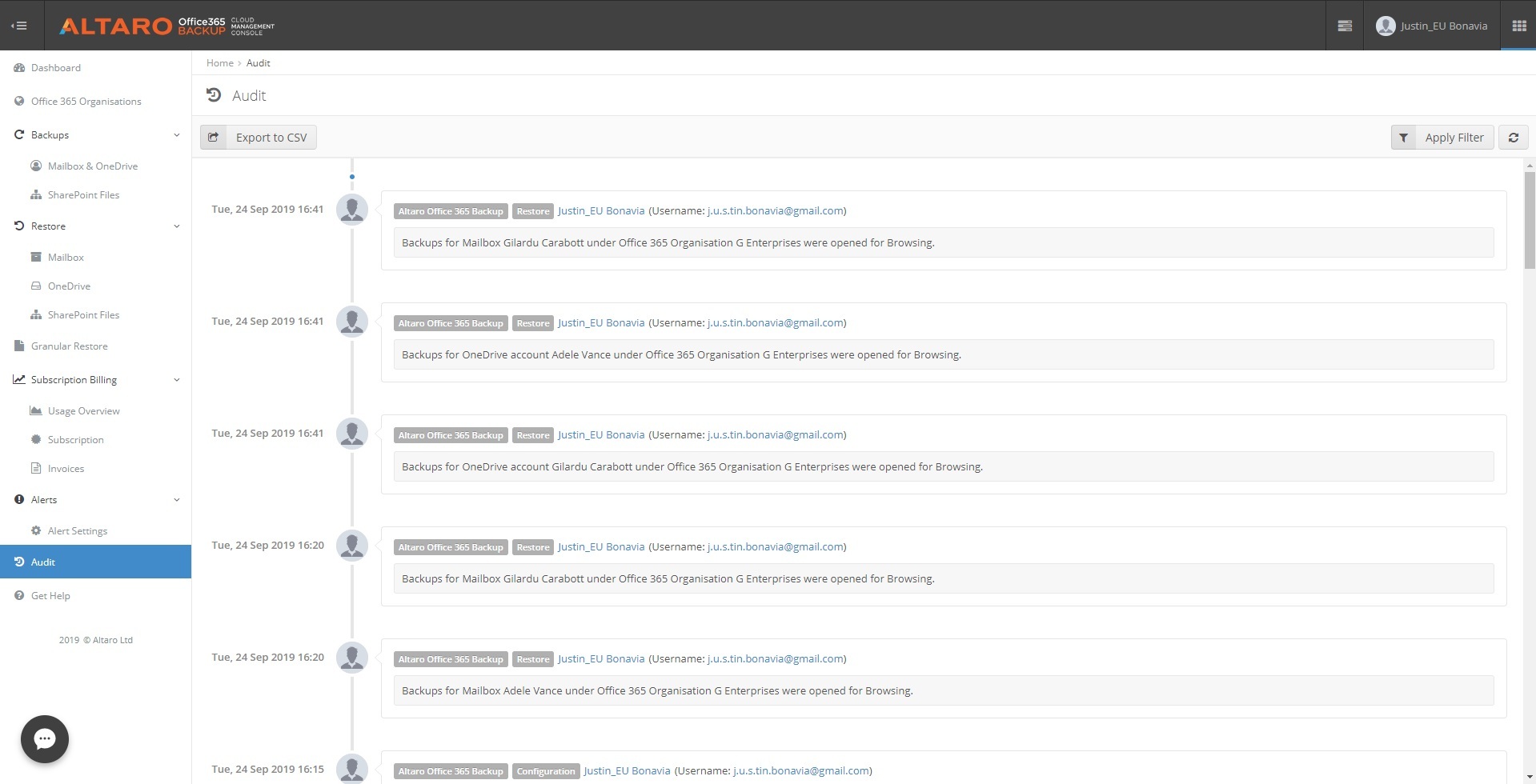Collapse the Restore section chevron

click(177, 226)
